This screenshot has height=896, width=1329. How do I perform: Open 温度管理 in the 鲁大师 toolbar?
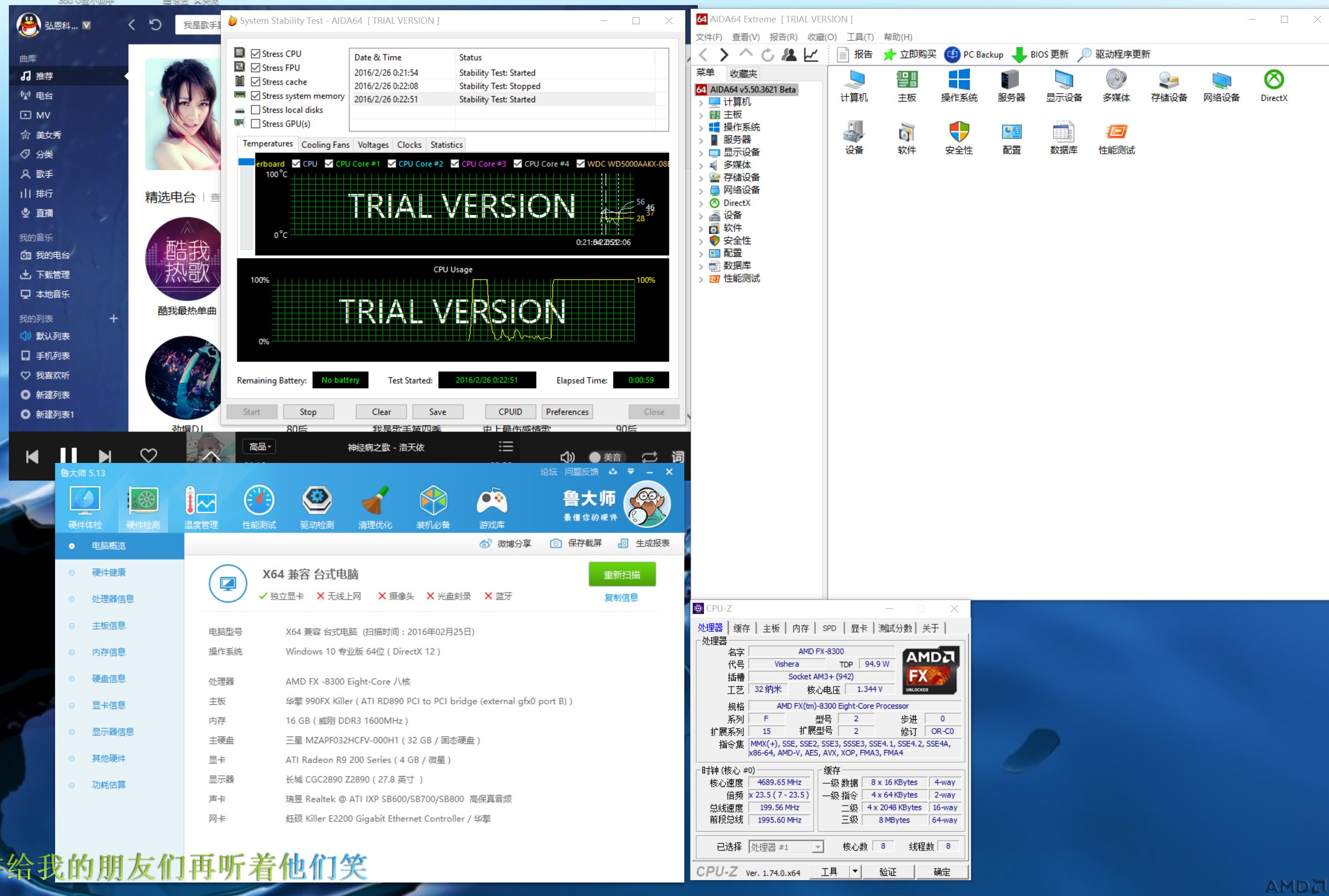coord(200,507)
